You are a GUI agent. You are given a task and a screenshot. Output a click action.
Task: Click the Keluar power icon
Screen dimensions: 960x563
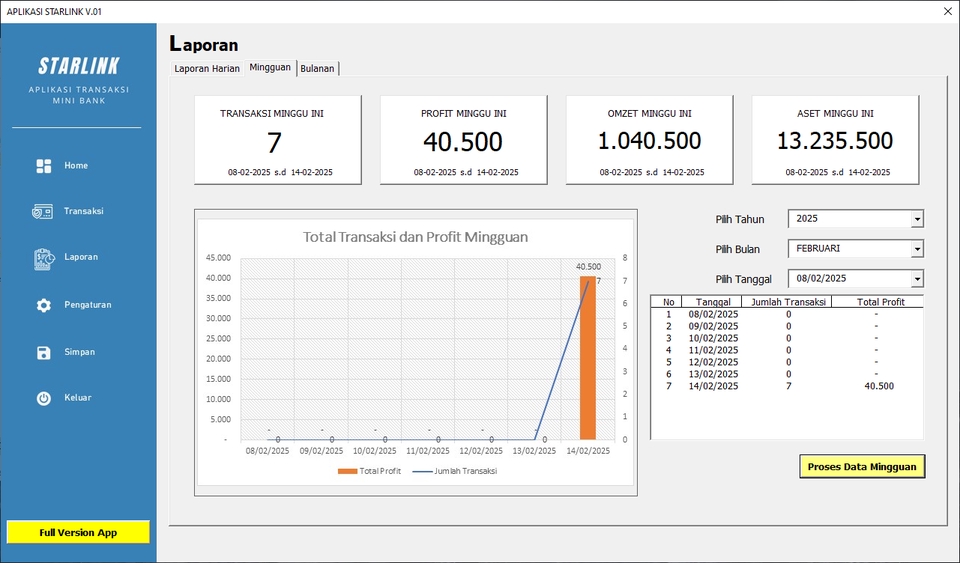pos(43,398)
